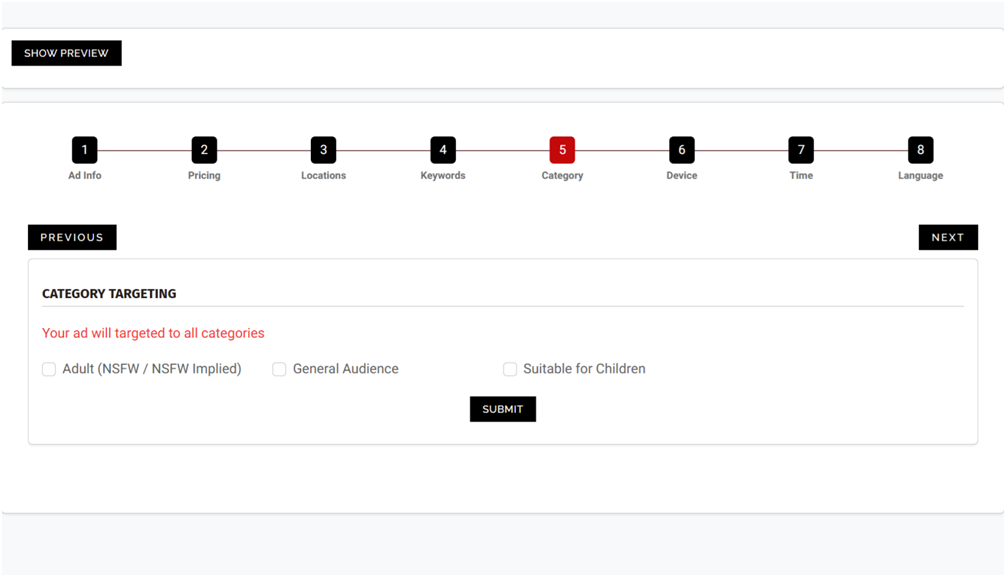Check the Suitable for Children checkbox
The width and height of the screenshot is (1006, 577).
coord(510,369)
